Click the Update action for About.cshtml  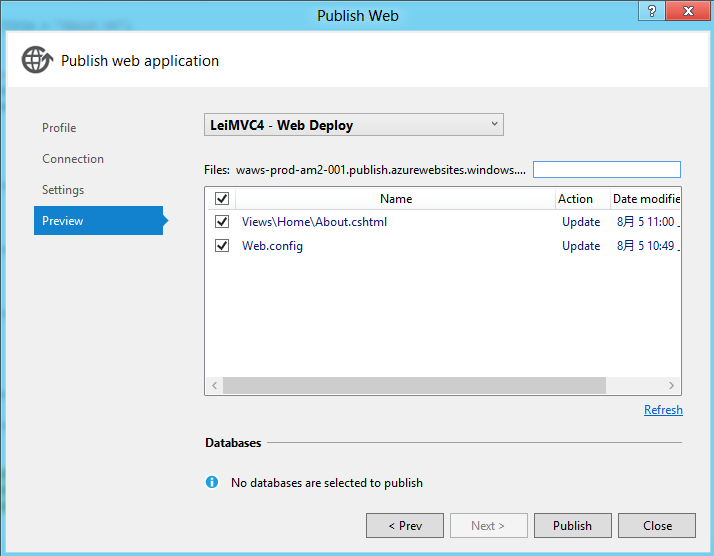581,222
